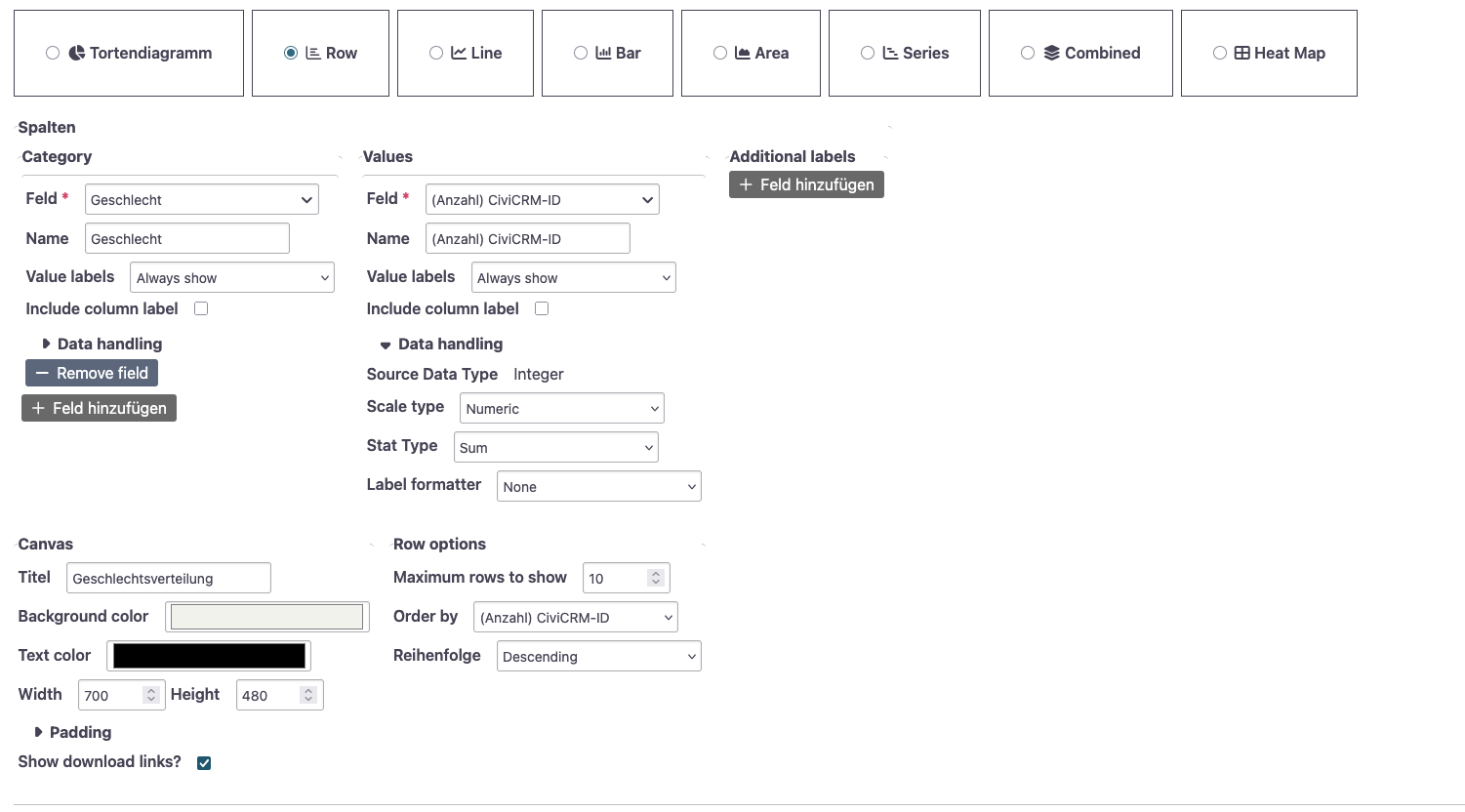Viewport: 1465px width, 812px height.
Task: Click the Row chart icon
Action: point(312,53)
